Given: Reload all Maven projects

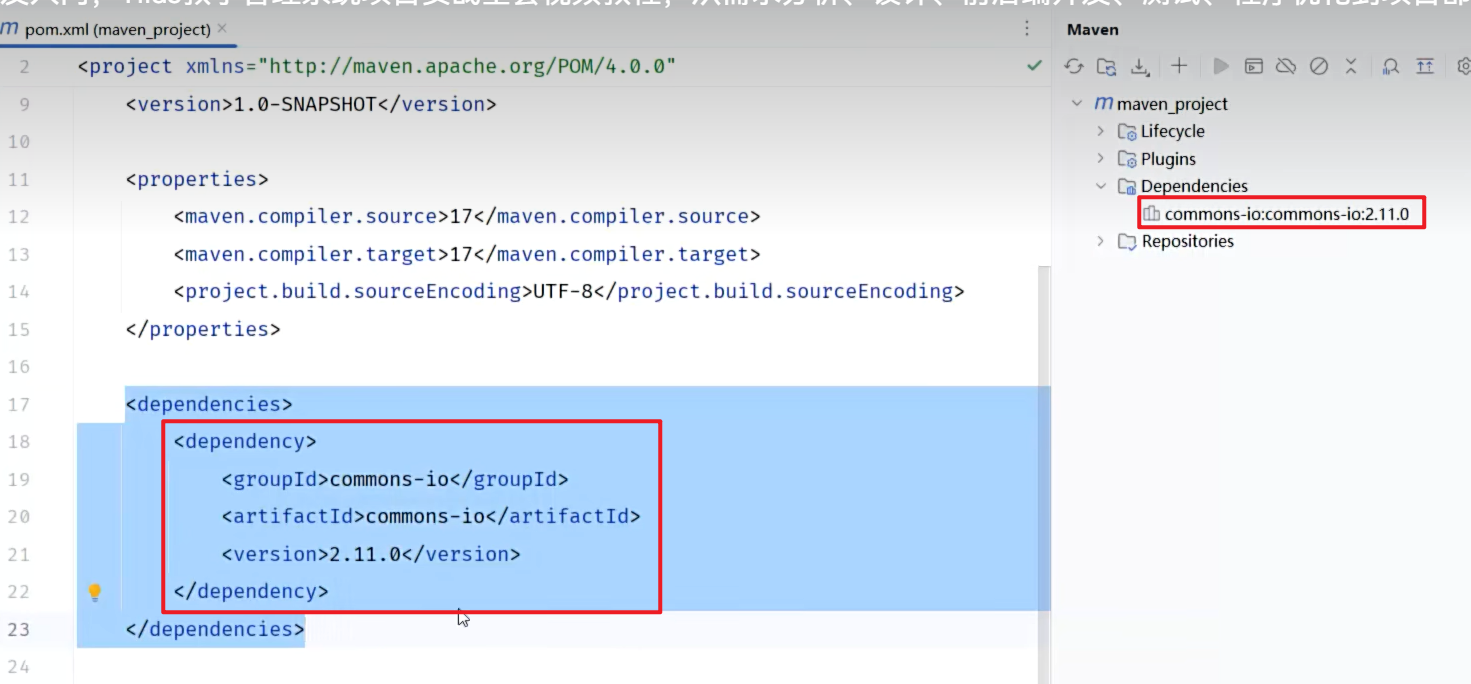Looking at the screenshot, I should 1074,66.
